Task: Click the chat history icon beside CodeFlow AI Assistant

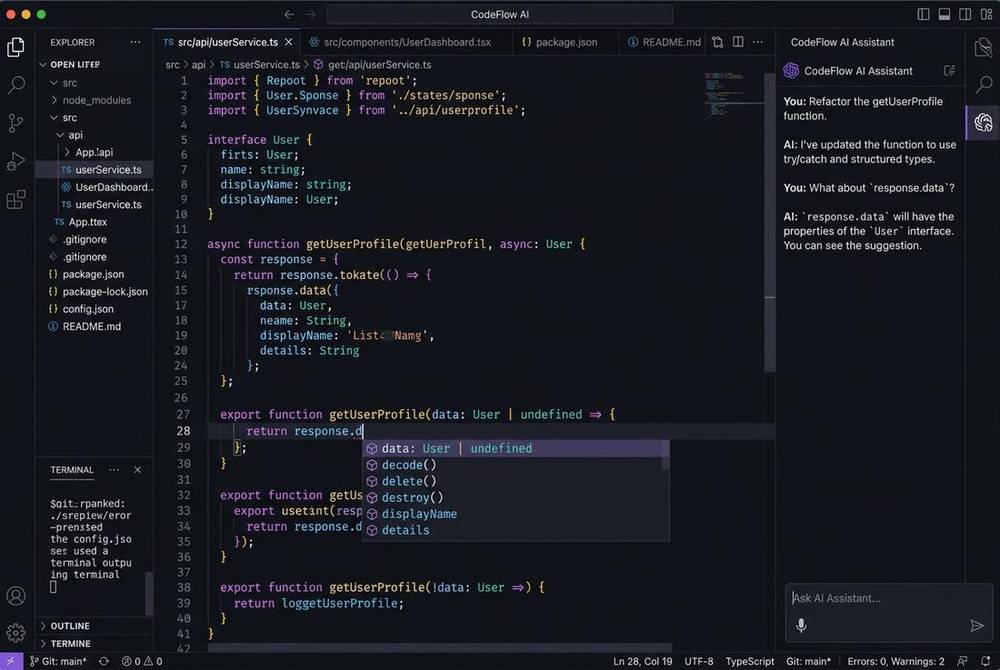Action: pyautogui.click(x=950, y=71)
